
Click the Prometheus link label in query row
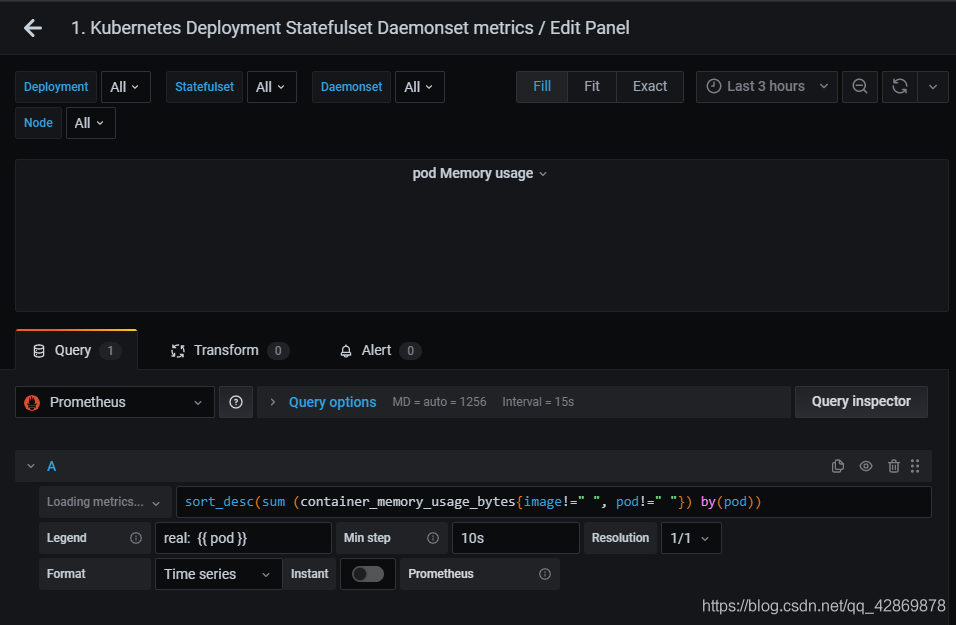click(x=441, y=574)
